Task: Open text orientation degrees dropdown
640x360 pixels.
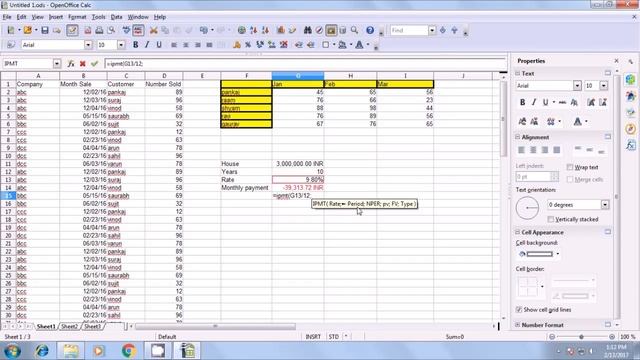Action: (x=605, y=204)
